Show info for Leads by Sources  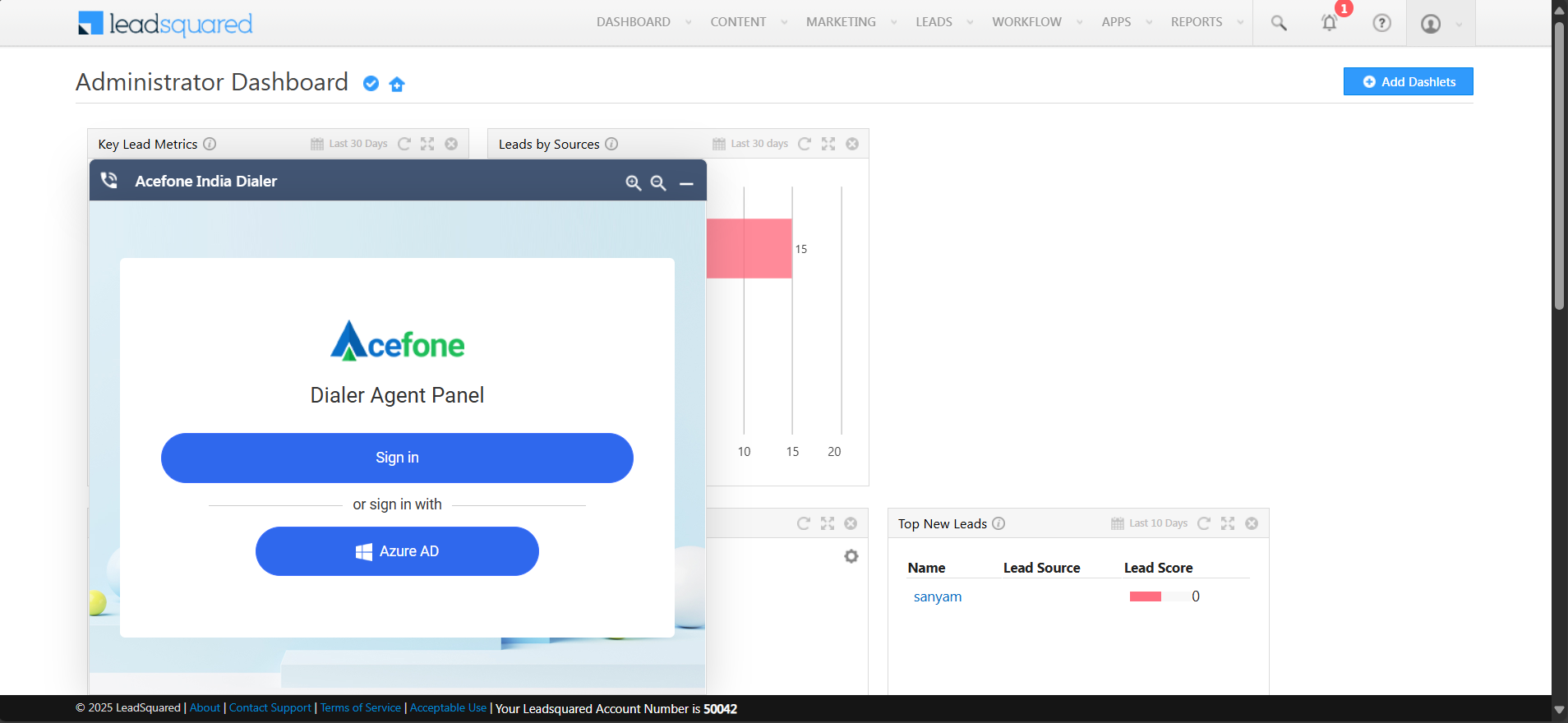pyautogui.click(x=611, y=144)
